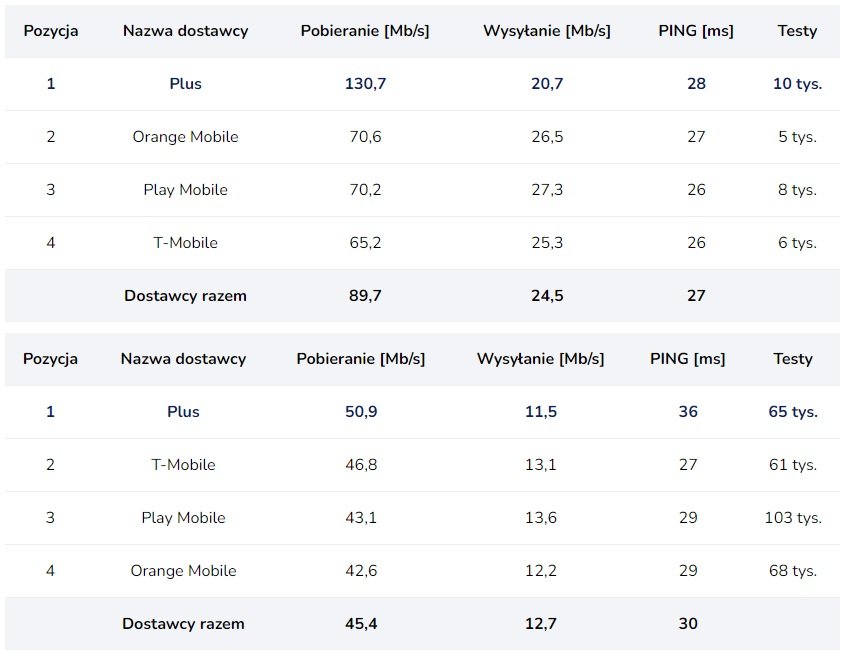
Task: Click Plus's 130,7 download speed value
Action: pyautogui.click(x=365, y=84)
